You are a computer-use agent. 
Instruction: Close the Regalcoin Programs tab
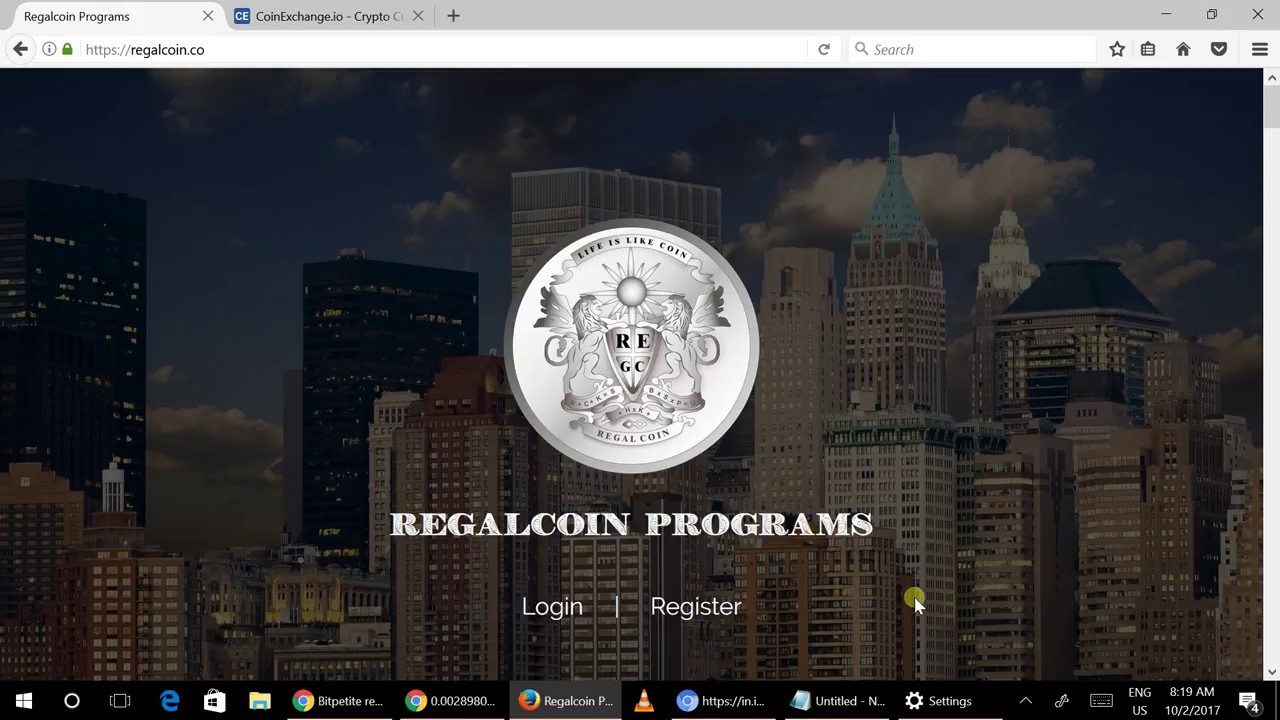tap(208, 16)
